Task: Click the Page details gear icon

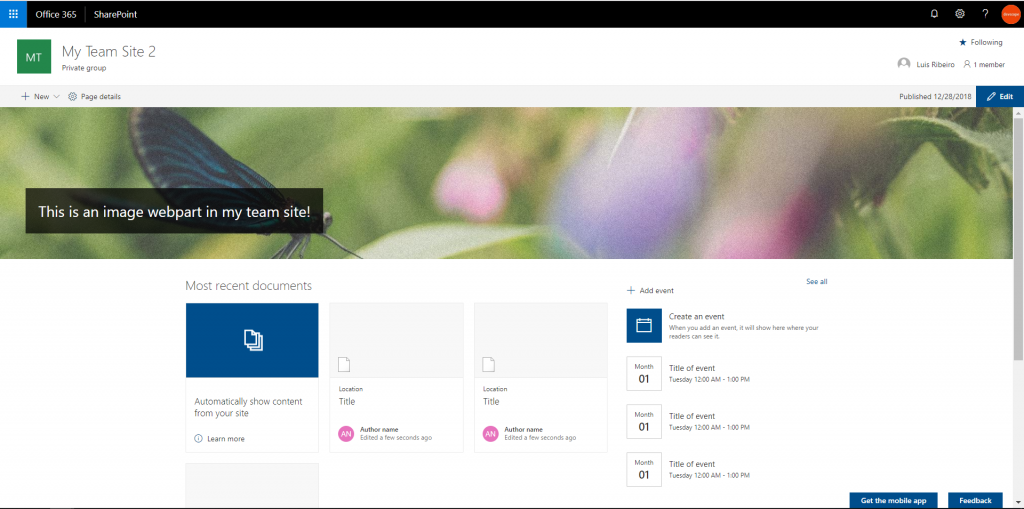Action: pos(72,97)
